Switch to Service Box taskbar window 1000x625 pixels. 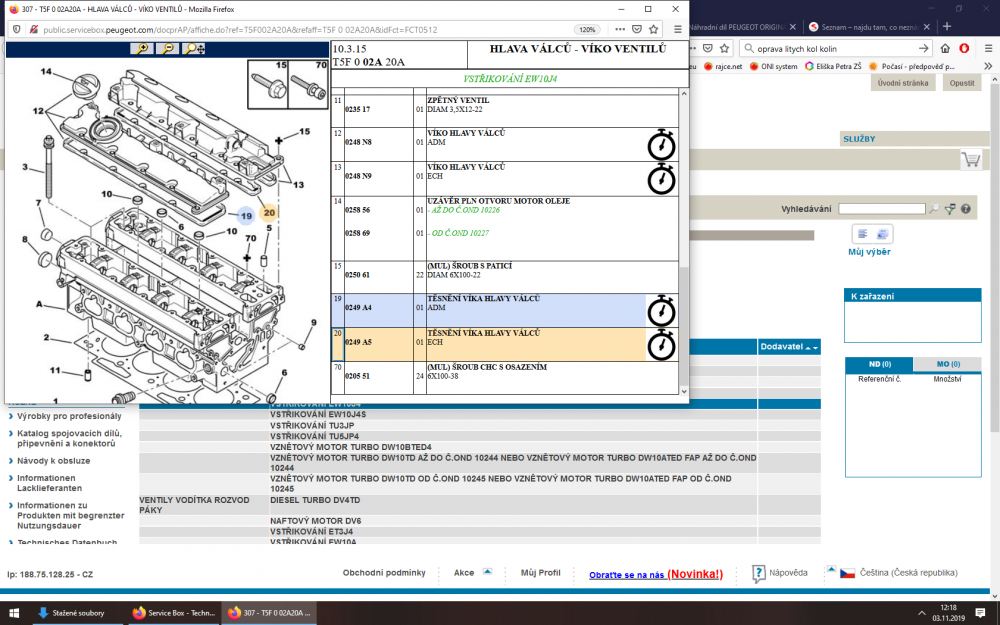pos(173,613)
